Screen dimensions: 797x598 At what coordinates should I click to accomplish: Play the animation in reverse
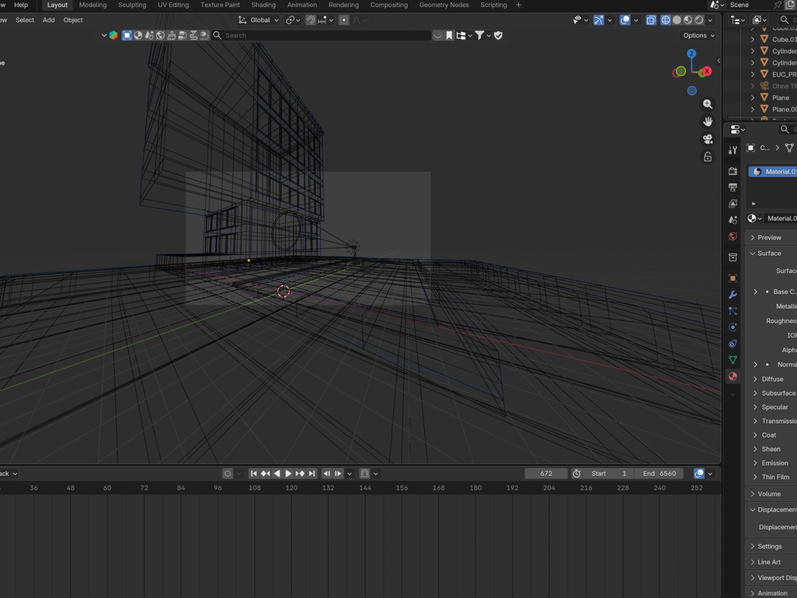click(277, 473)
